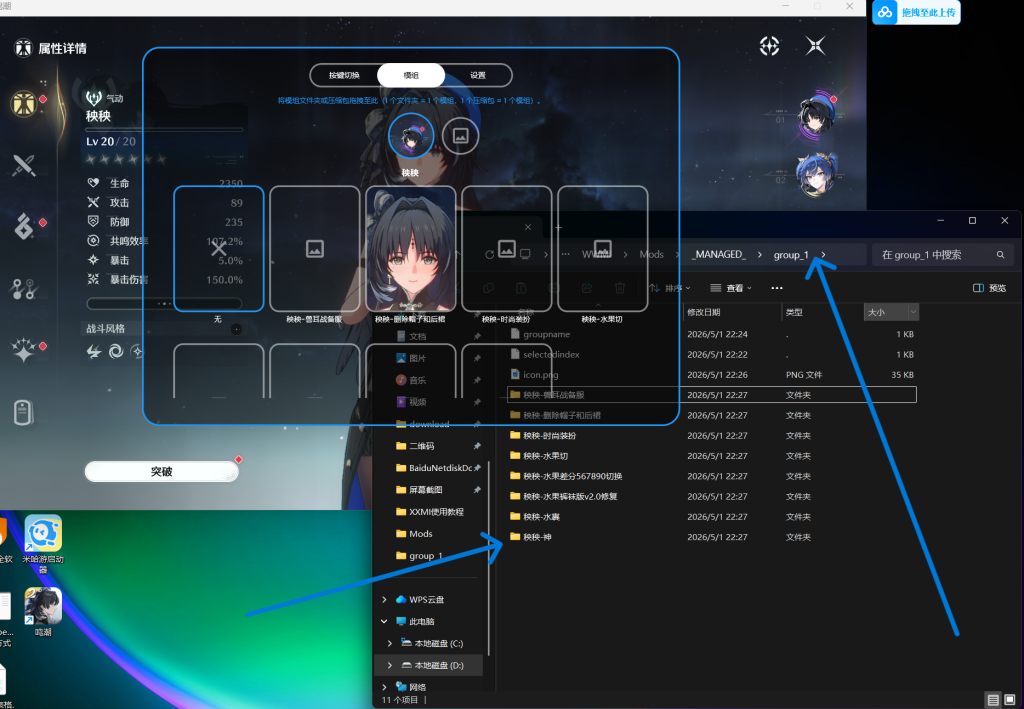Launch the 鸣潮 desktop shortcut

click(x=43, y=612)
